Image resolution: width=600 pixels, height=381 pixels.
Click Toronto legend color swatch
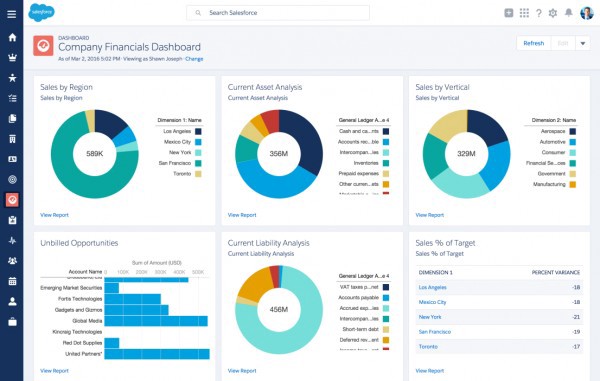pyautogui.click(x=198, y=174)
